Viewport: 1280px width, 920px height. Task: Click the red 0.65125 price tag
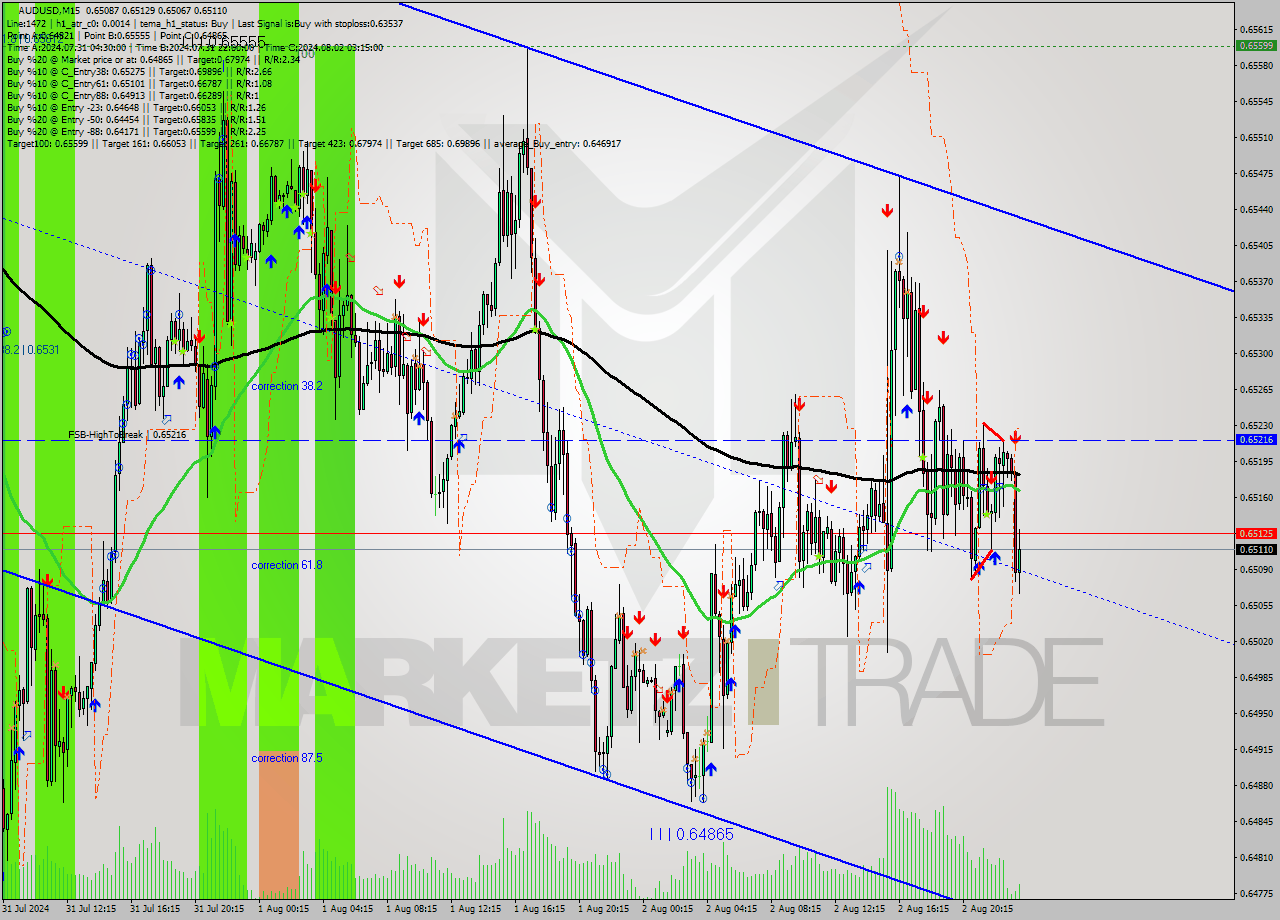click(1255, 533)
